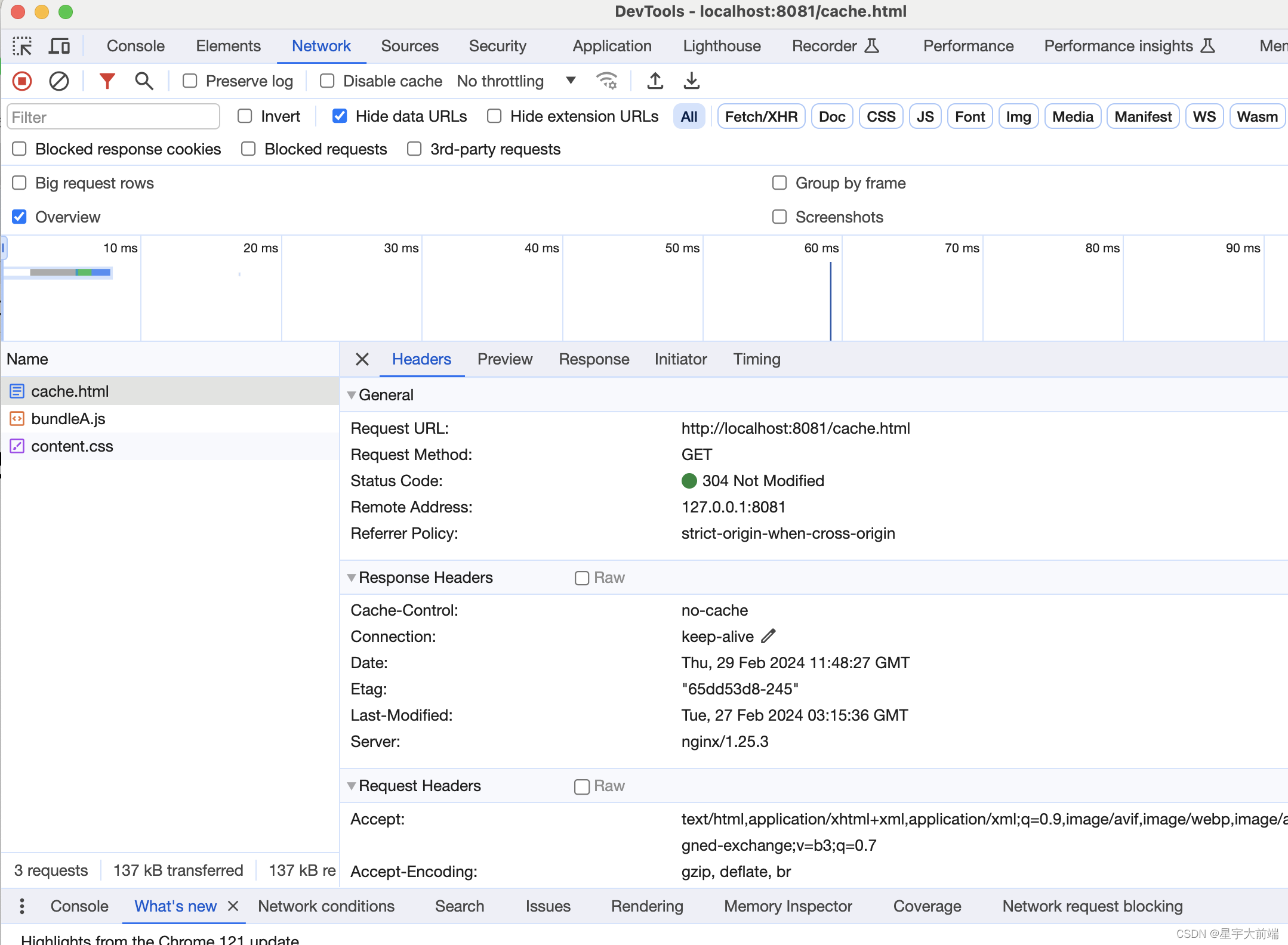Stop recording network log
This screenshot has width=1288, height=945.
22,81
